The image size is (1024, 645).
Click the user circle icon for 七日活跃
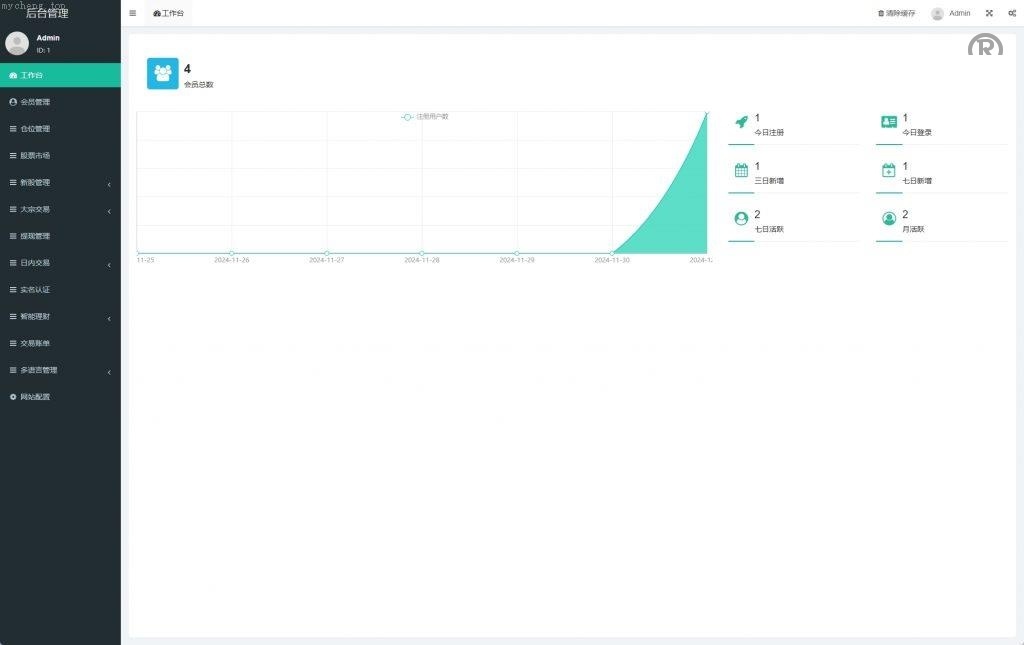pyautogui.click(x=741, y=218)
